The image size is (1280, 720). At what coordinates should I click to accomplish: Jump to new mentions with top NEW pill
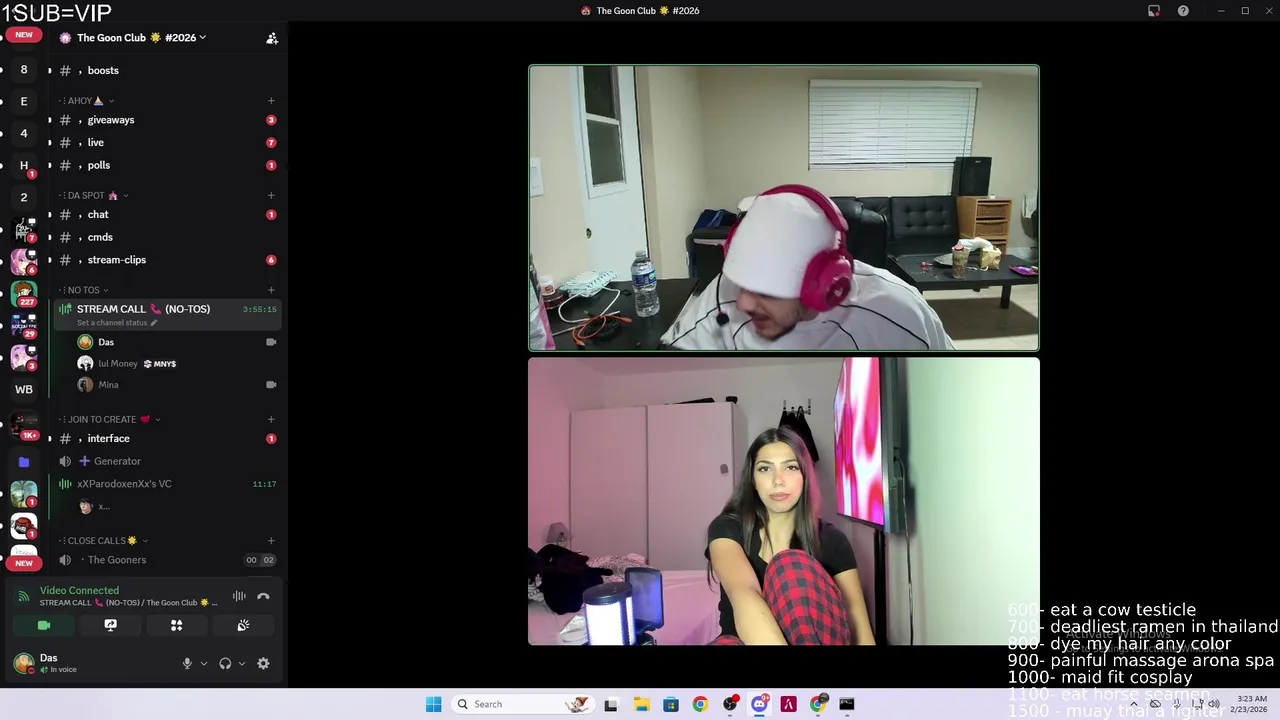(24, 35)
